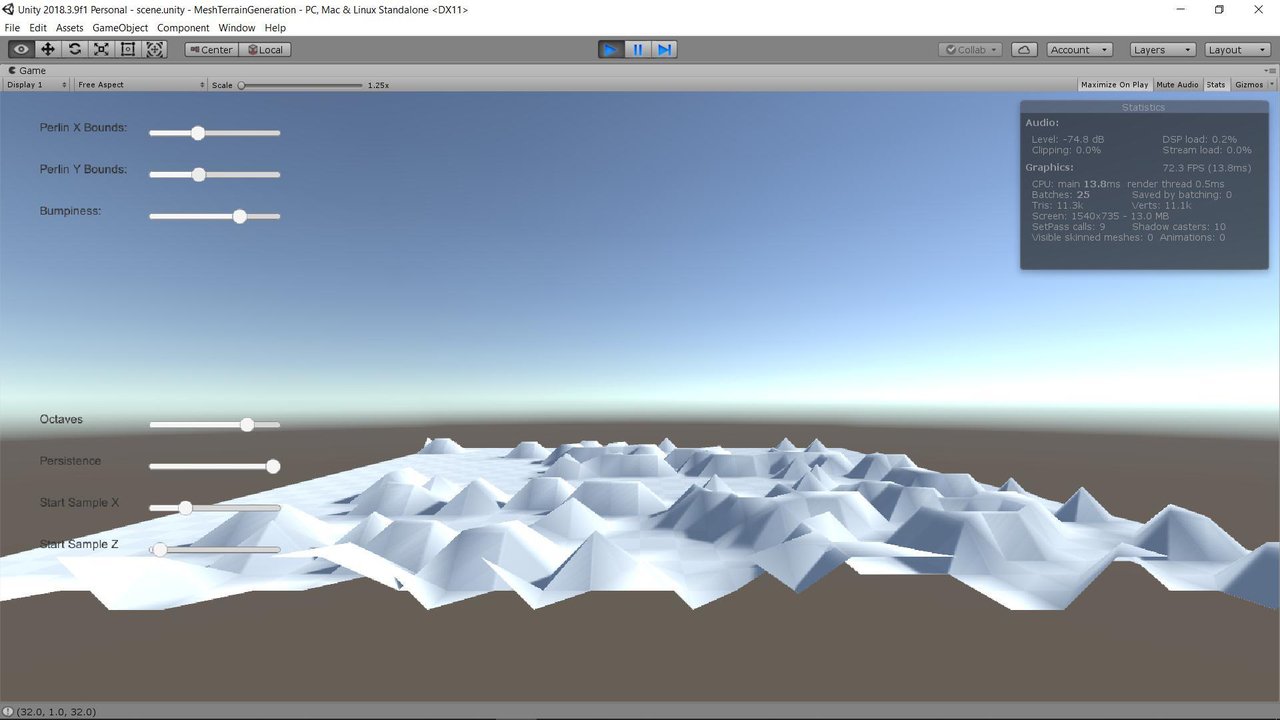
Task: Select the Move tool
Action: coord(47,49)
